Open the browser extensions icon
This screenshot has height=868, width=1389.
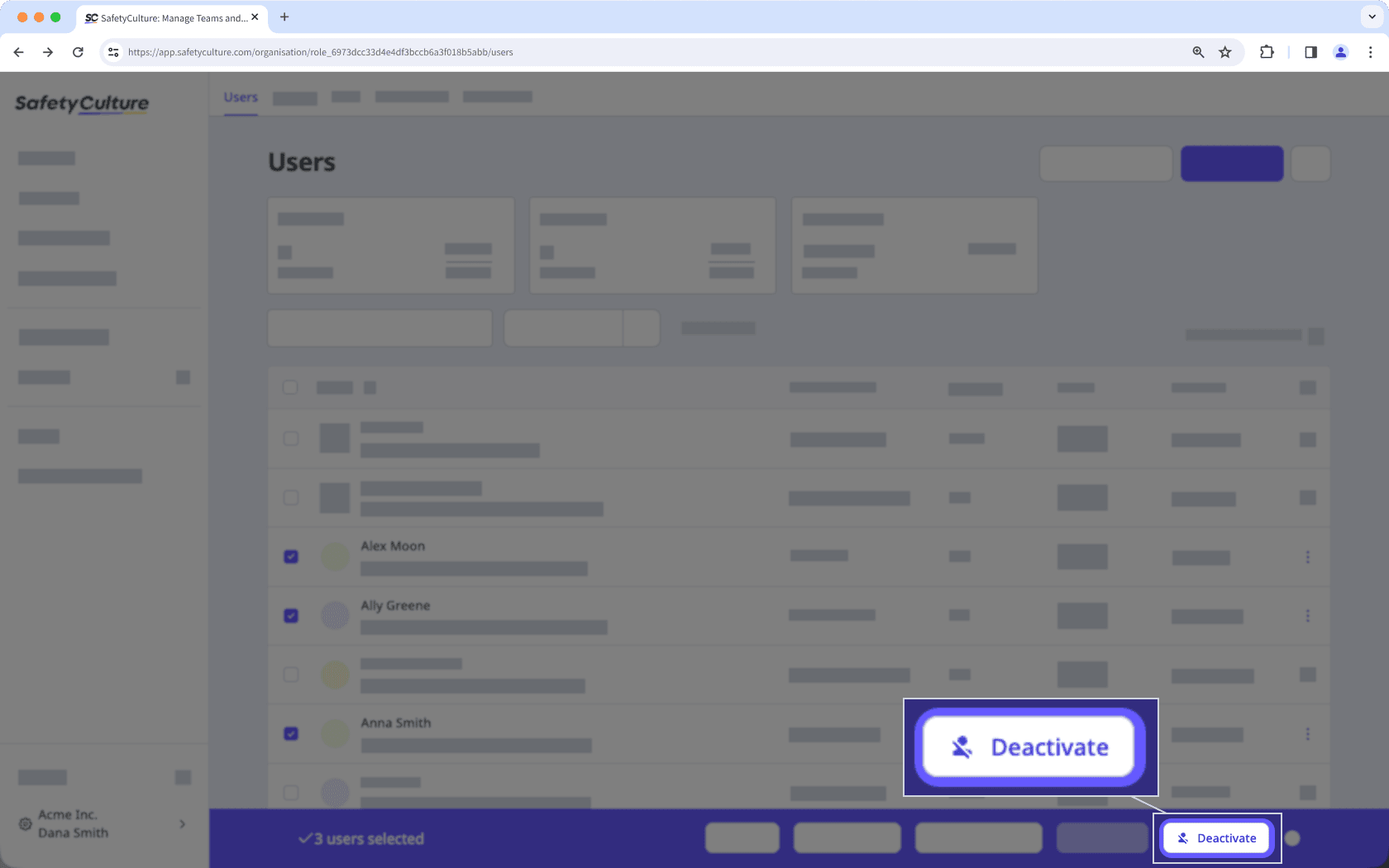(x=1266, y=51)
